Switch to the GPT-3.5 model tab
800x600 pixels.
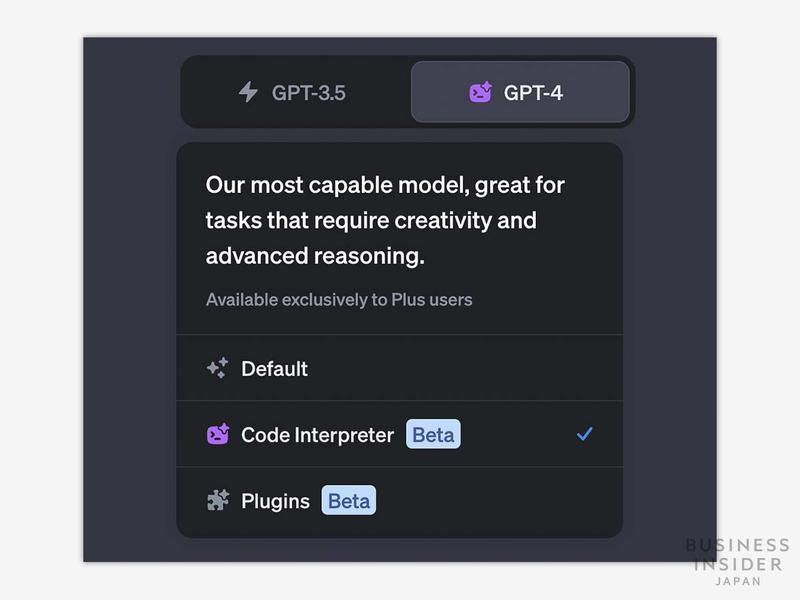point(296,93)
